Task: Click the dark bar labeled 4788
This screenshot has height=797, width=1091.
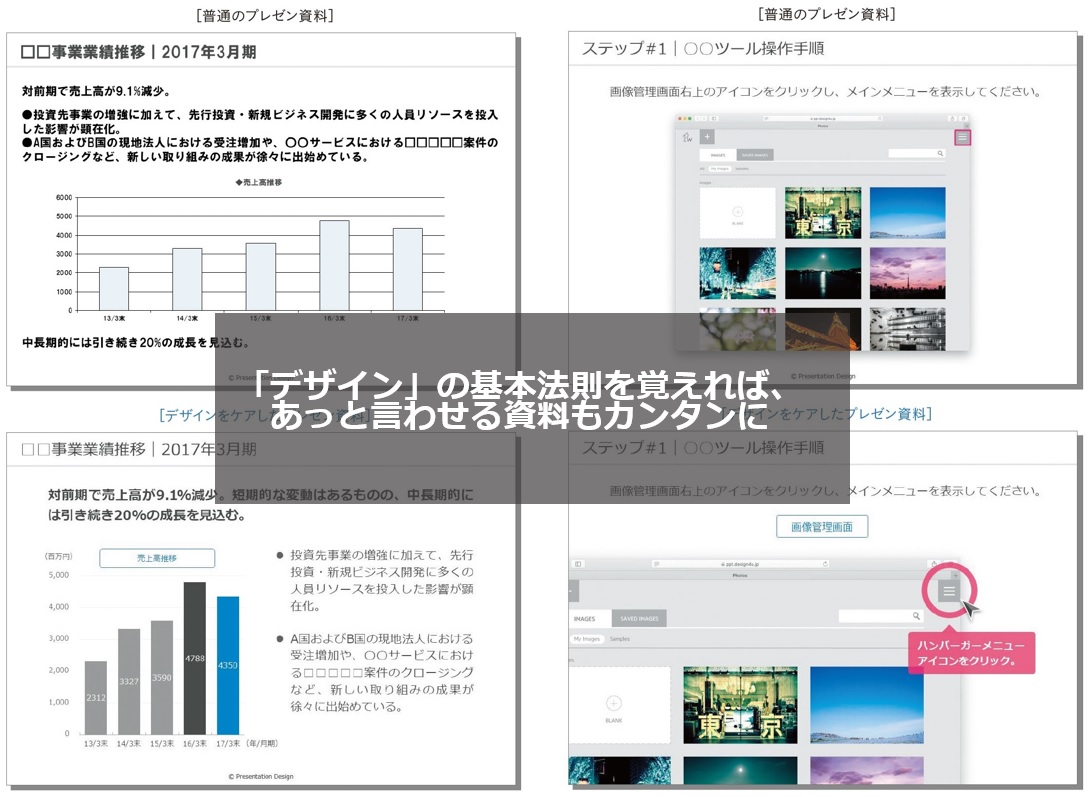Action: pyautogui.click(x=195, y=658)
